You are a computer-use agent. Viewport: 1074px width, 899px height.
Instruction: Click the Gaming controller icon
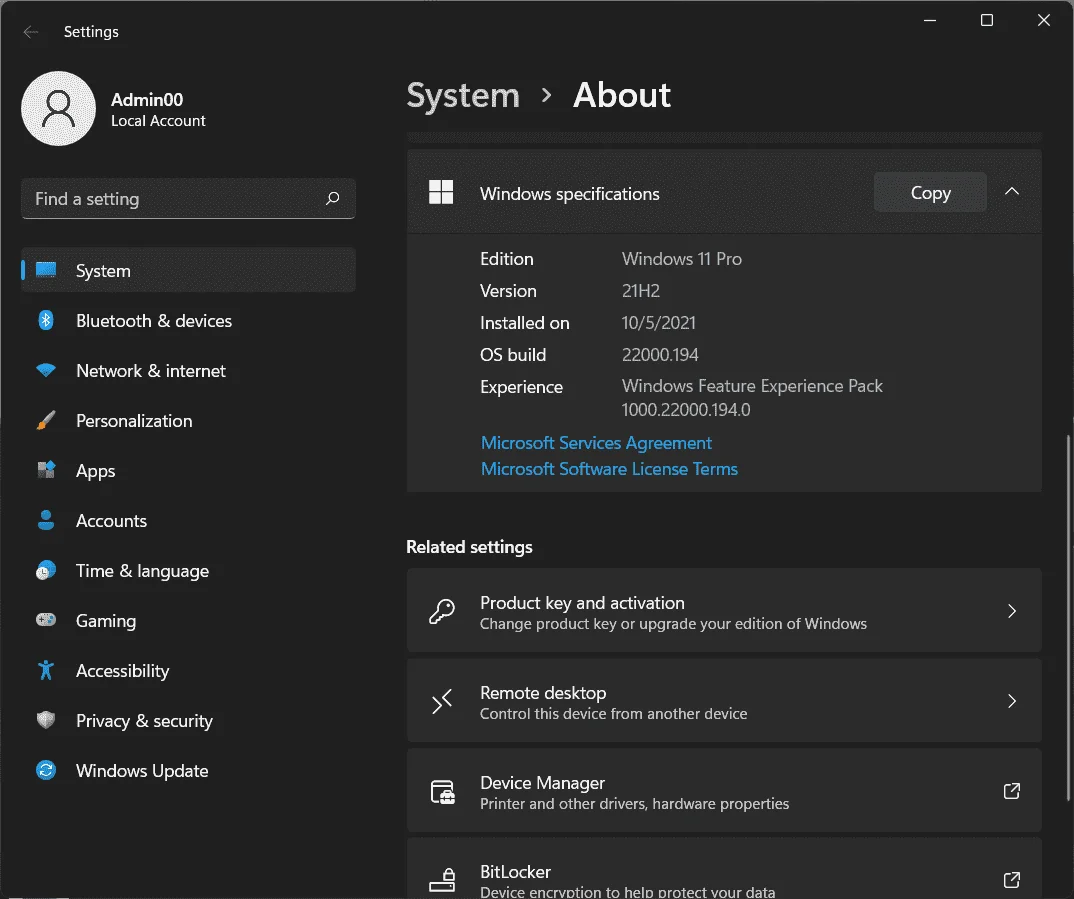pos(46,620)
